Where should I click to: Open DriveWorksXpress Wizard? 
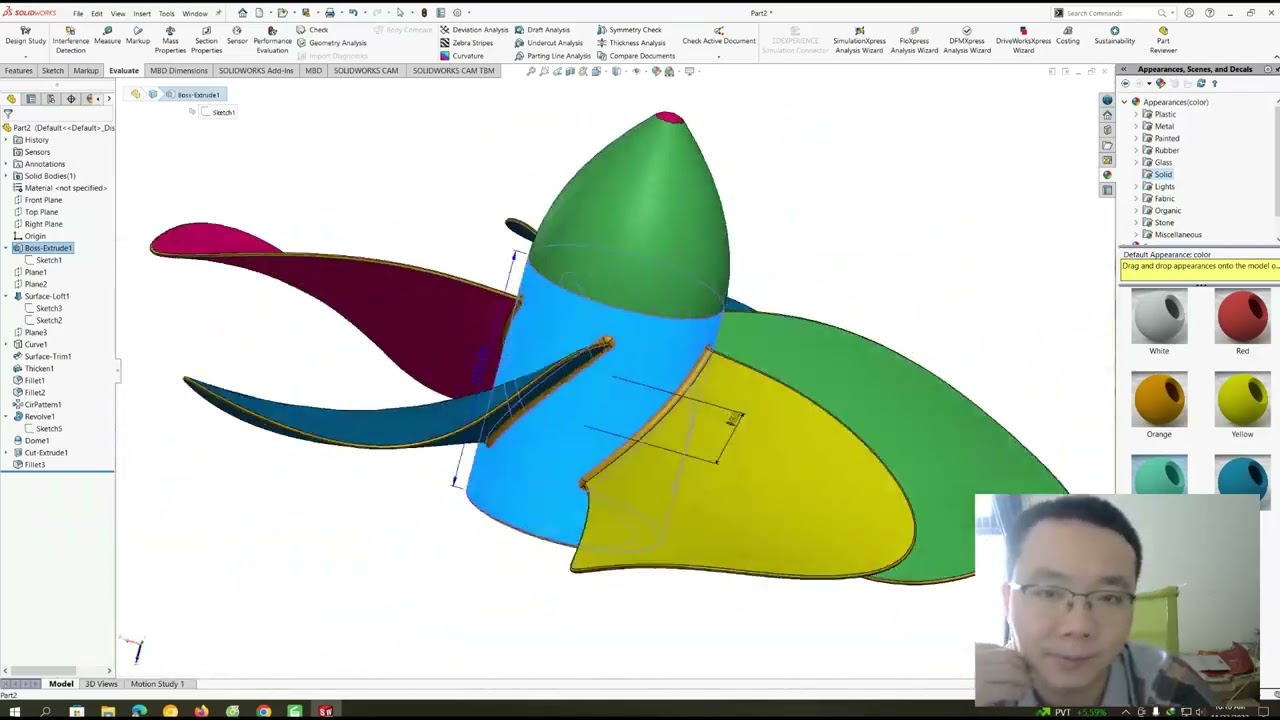pos(1023,40)
